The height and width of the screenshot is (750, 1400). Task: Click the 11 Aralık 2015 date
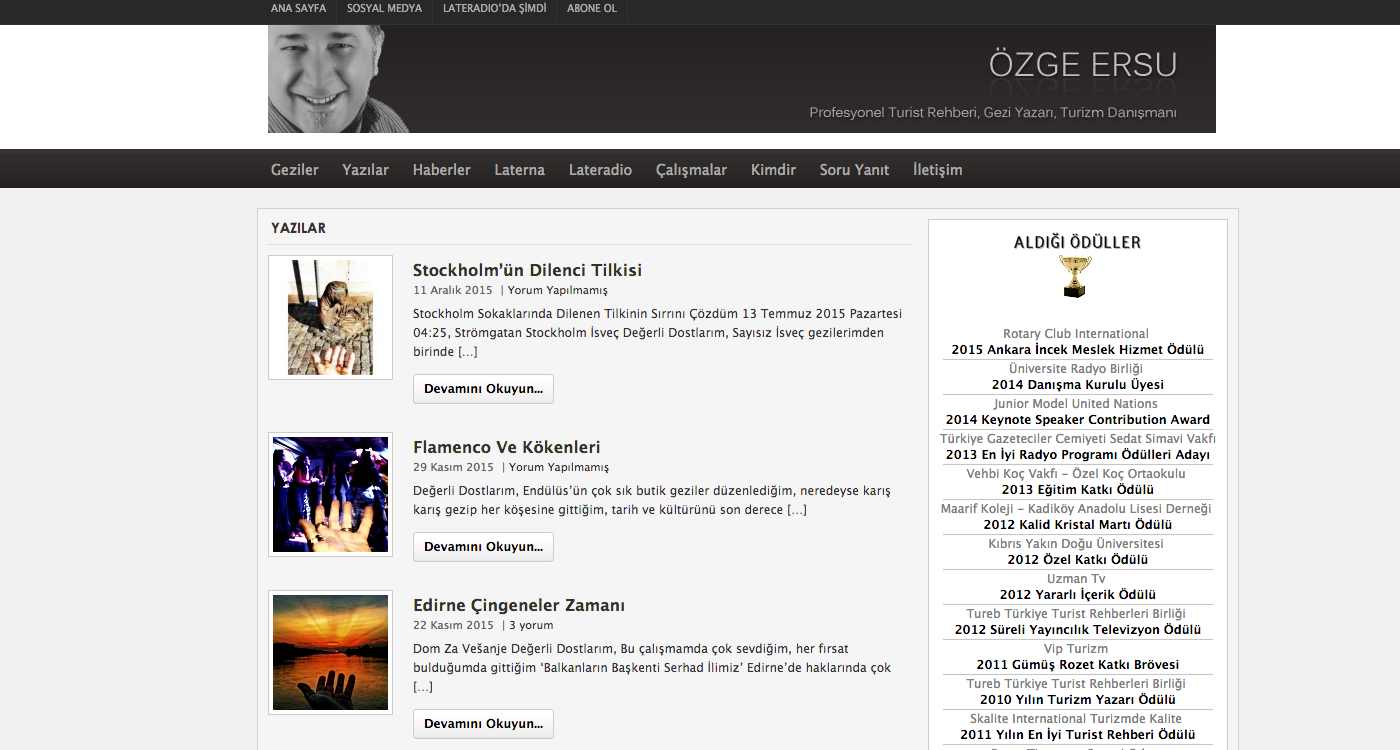(x=453, y=290)
